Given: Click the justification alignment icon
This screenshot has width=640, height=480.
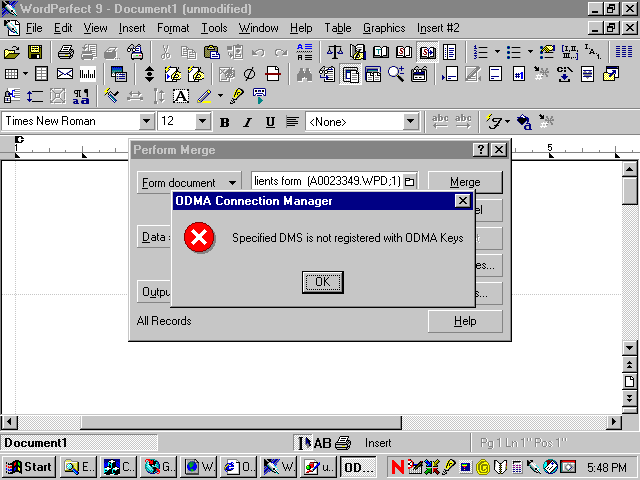Looking at the screenshot, I should coord(292,122).
